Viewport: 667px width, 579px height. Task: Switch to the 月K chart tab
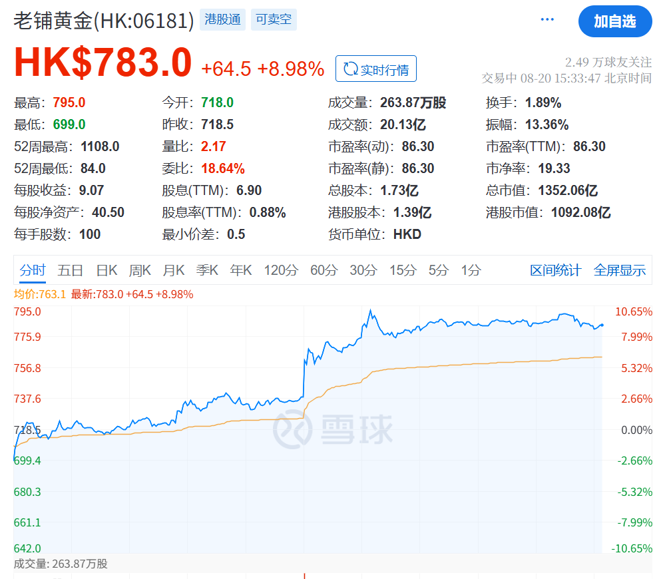click(x=173, y=270)
